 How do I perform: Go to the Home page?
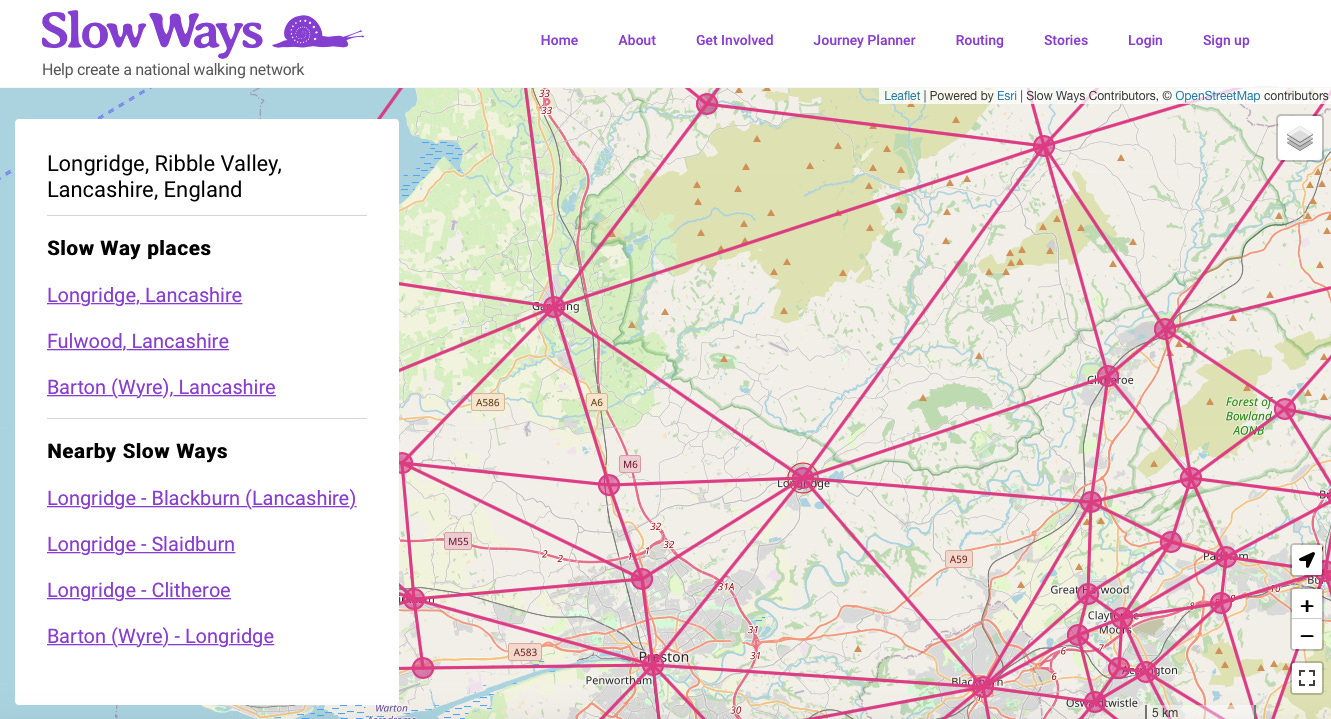[559, 40]
